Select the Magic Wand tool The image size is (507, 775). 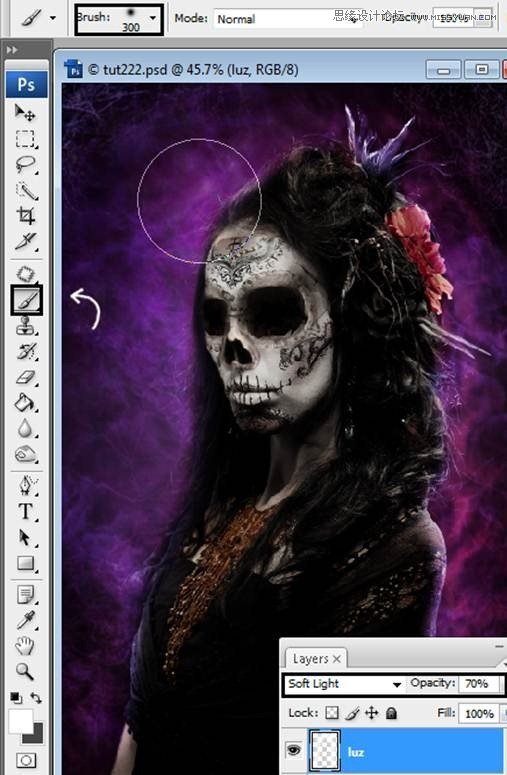[25, 190]
